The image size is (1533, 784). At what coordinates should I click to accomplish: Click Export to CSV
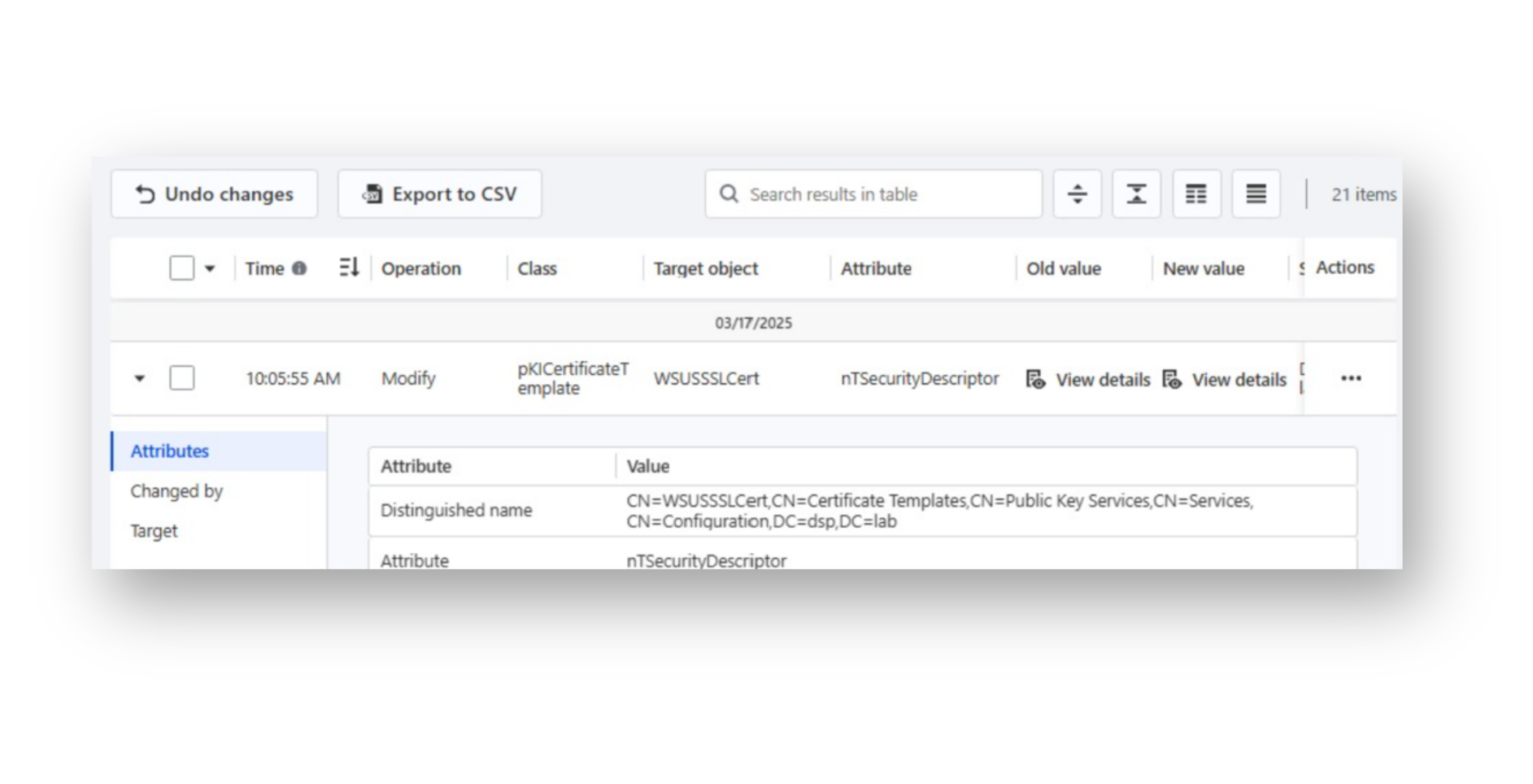(439, 194)
